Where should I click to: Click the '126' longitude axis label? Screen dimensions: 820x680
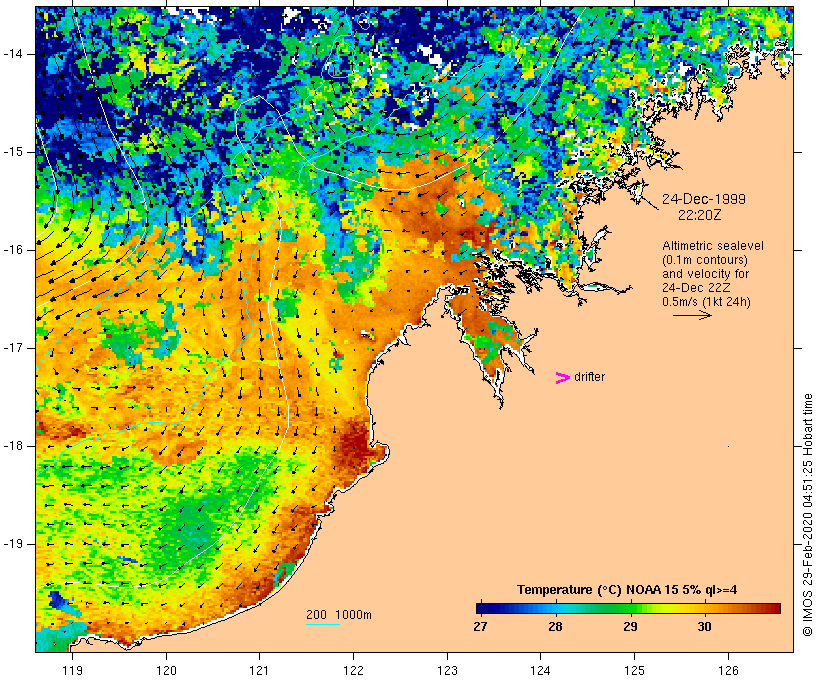point(728,670)
